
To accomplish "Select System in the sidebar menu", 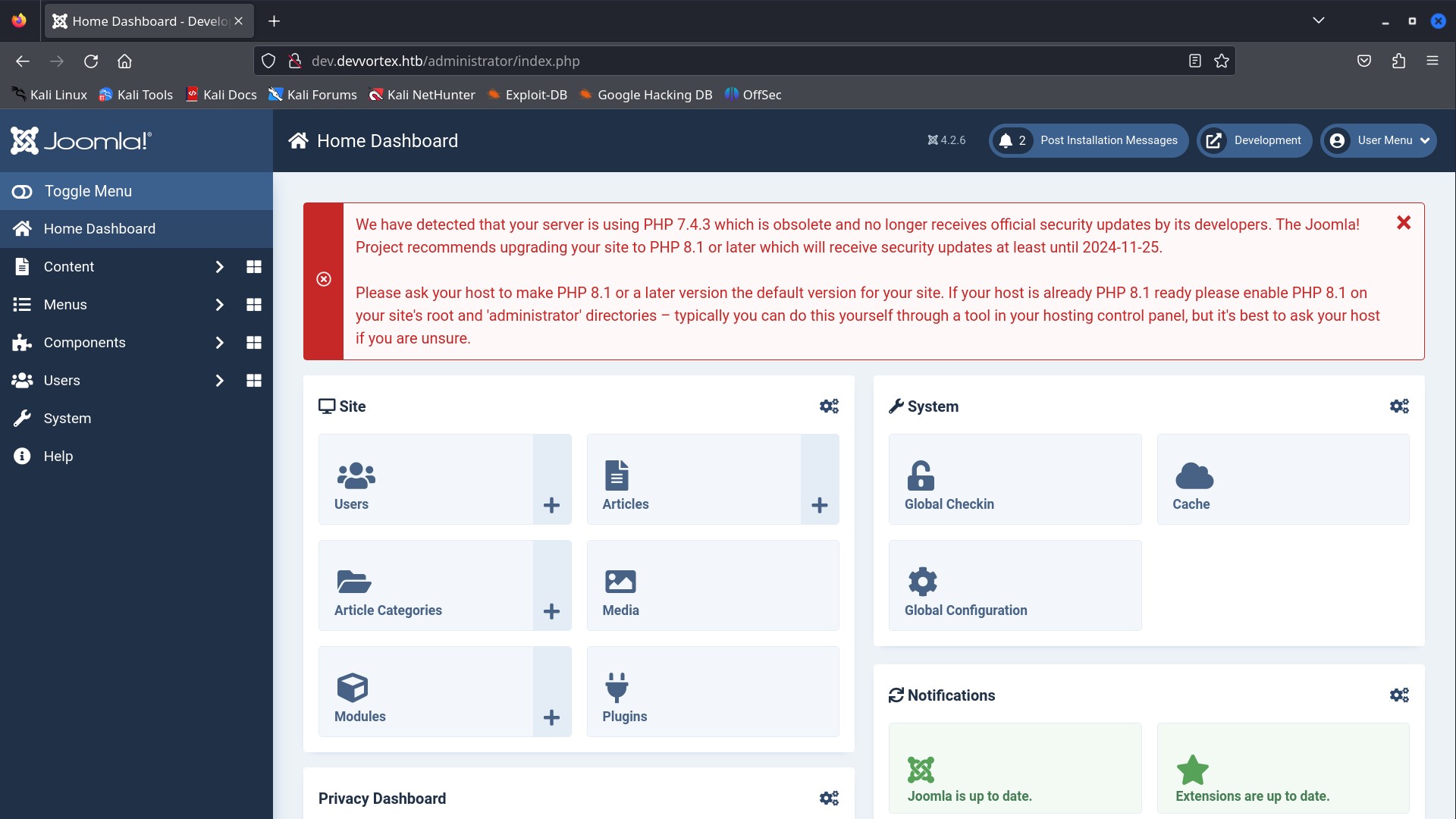I will point(67,419).
